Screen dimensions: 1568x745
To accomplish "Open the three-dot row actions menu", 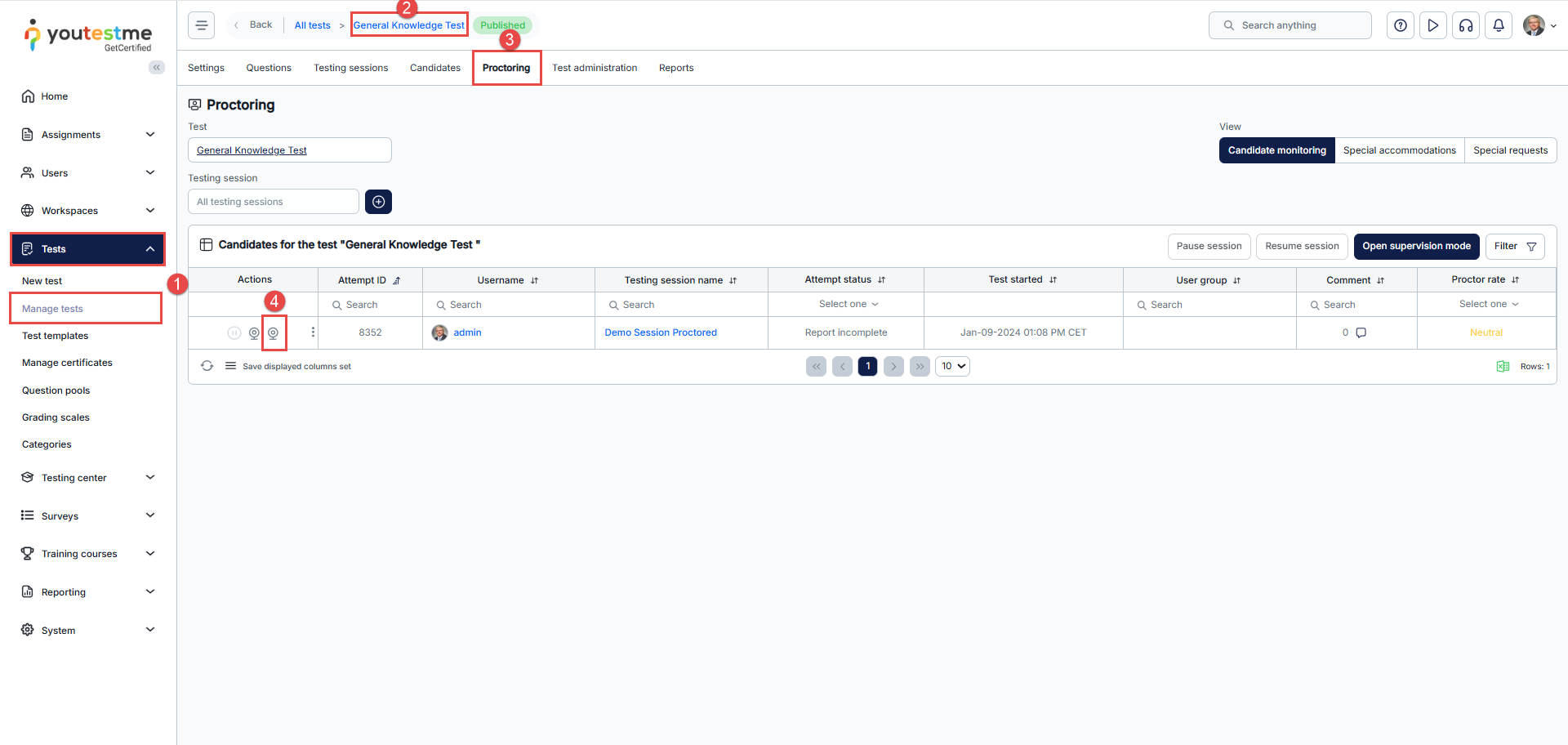I will click(x=313, y=332).
